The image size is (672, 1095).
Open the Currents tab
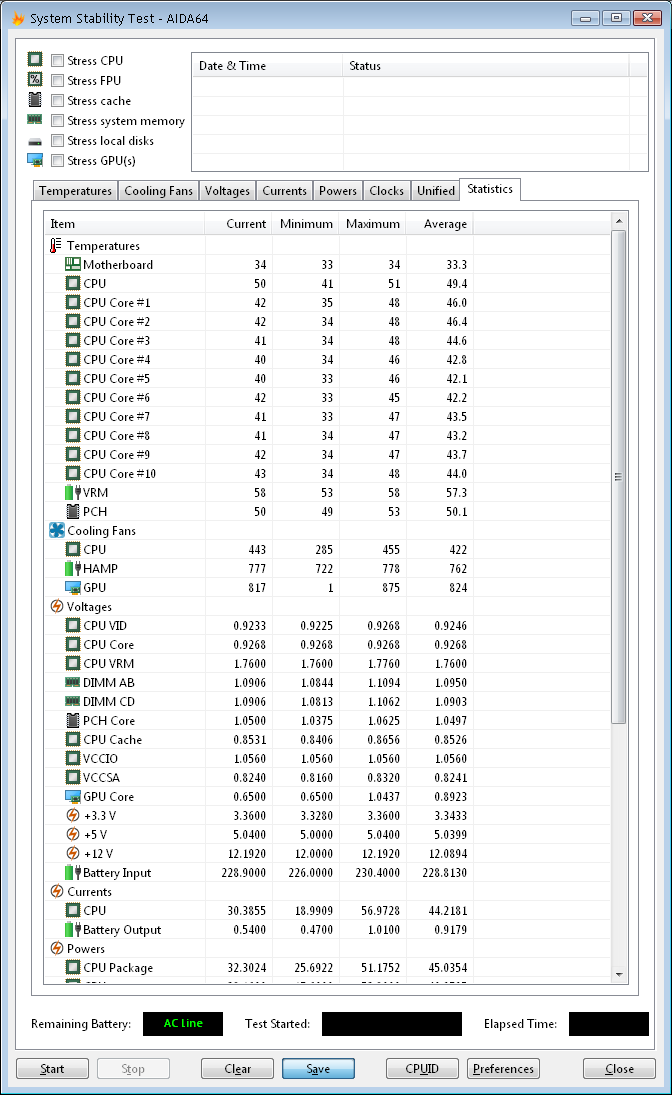click(284, 191)
